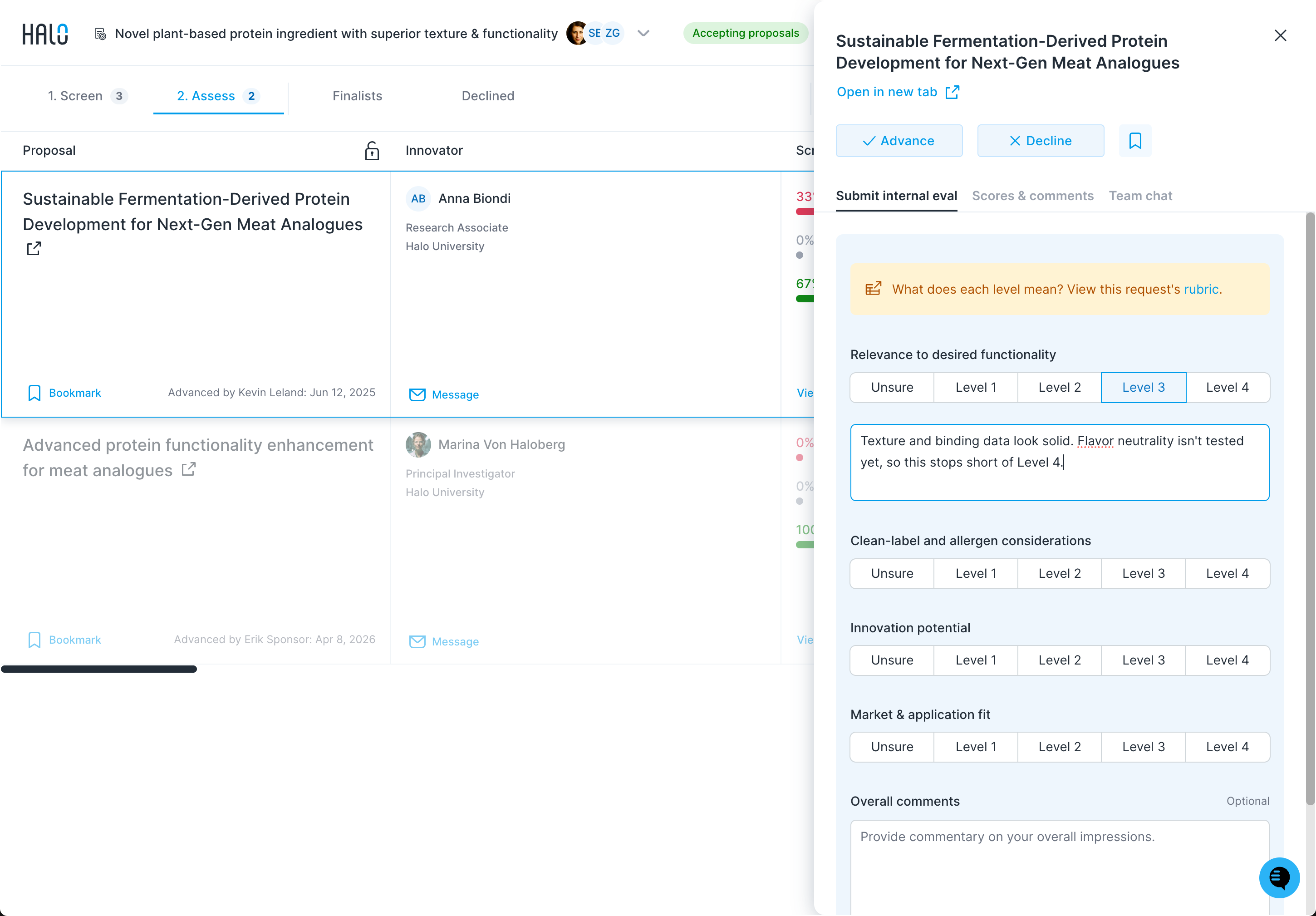Select Level 4 for Relevance to desired functionality
The width and height of the screenshot is (1316, 916).
click(x=1227, y=388)
